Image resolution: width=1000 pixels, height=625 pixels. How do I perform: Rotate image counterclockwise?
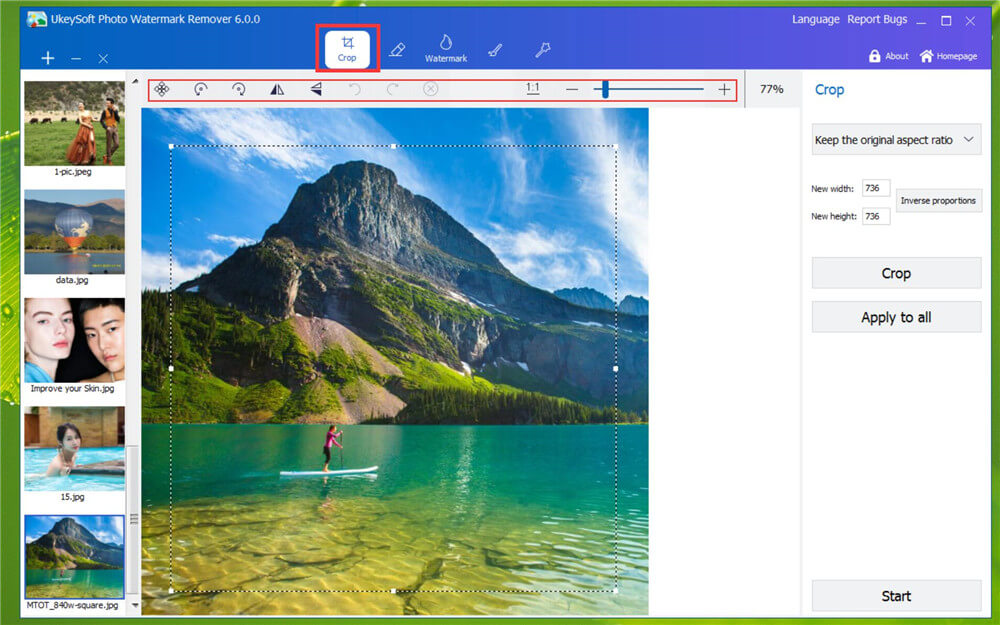tap(200, 89)
